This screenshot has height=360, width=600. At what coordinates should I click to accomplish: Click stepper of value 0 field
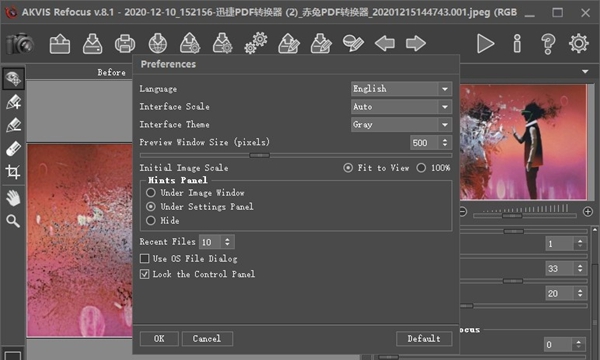[x=579, y=344]
